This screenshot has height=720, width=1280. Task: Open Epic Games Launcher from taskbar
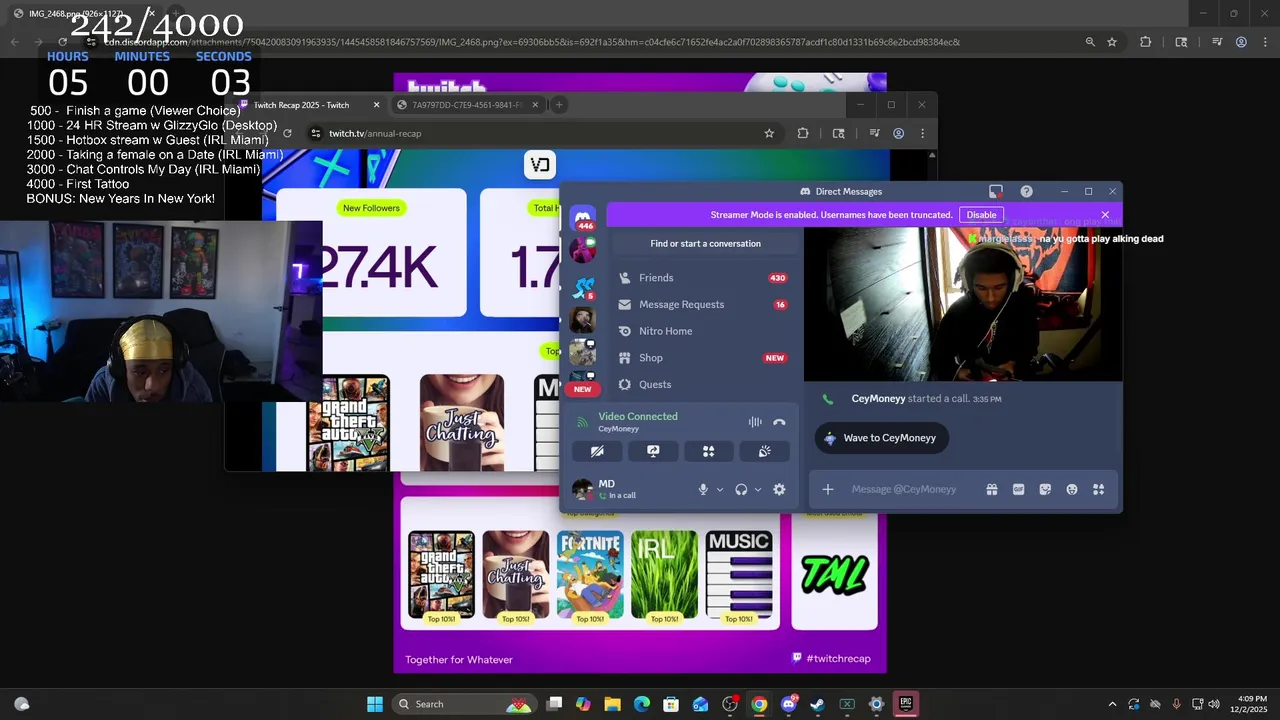point(905,704)
